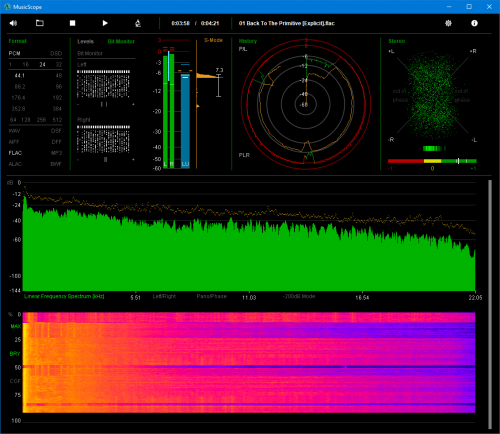The image size is (500, 434).
Task: Click the 22.05 frequency axis label
Action: 475,297
